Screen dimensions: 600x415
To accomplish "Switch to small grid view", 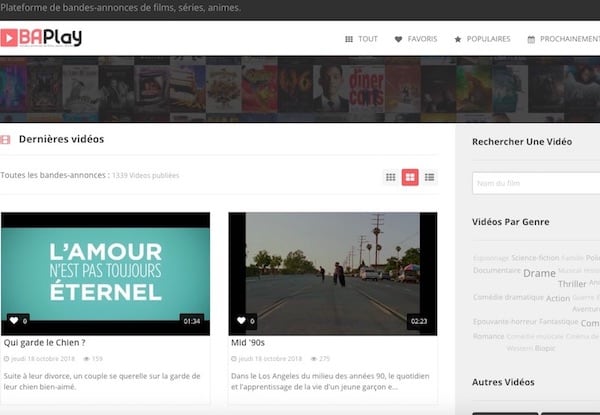I will pos(391,177).
